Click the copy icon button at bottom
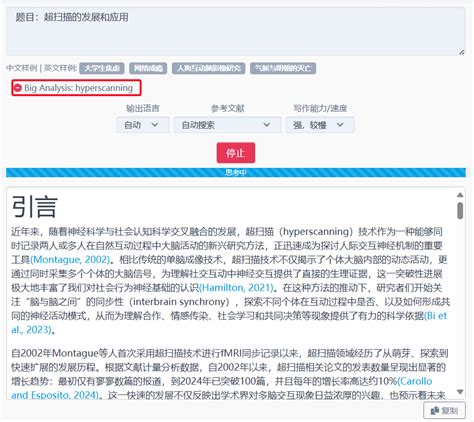Viewport: 474px width, 422px height. tap(444, 411)
